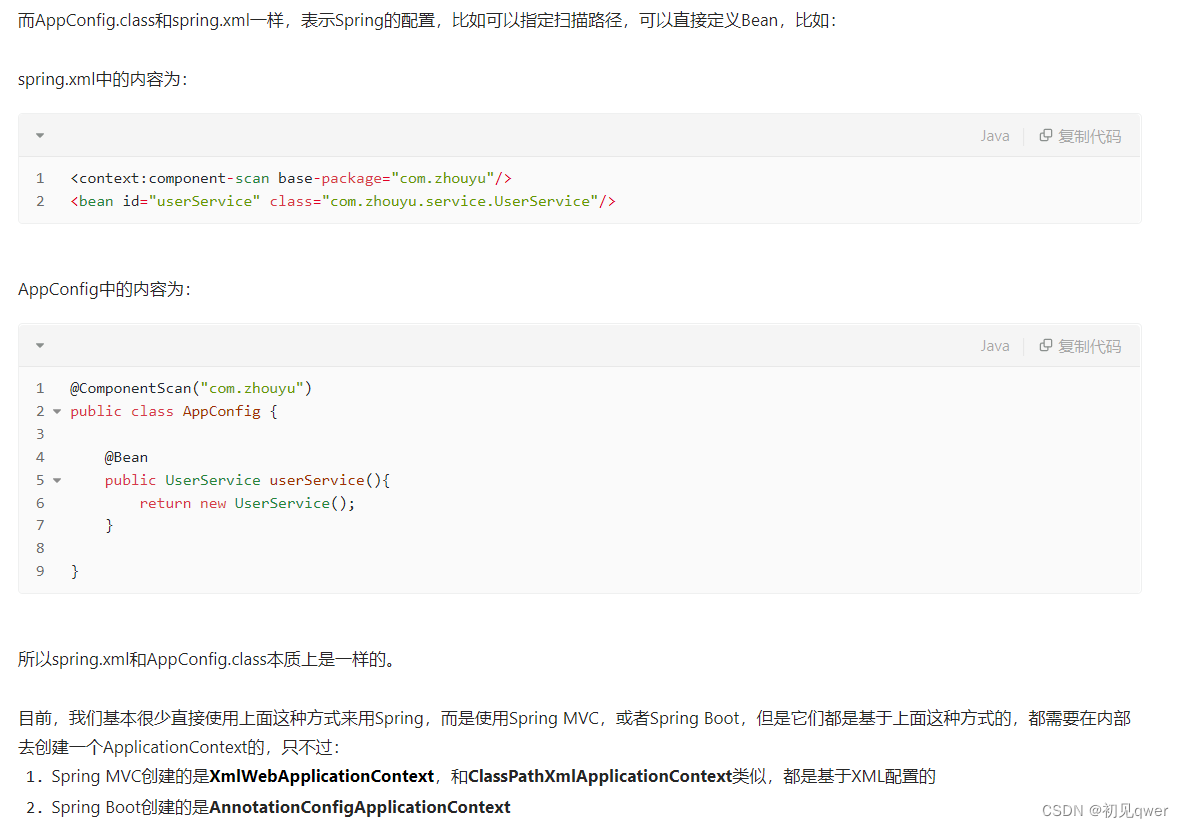Click the bold AnnotationConfigApplicationContext text

point(359,807)
